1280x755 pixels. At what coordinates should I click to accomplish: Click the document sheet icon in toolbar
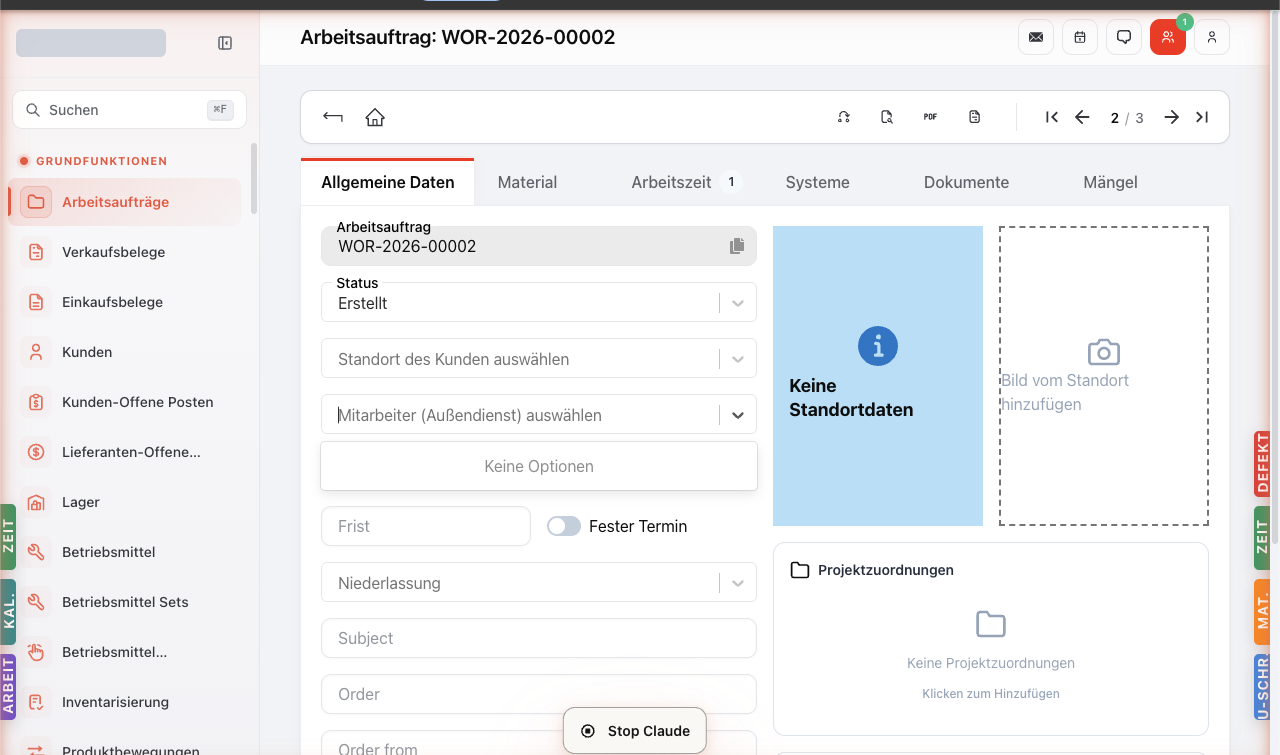975,117
